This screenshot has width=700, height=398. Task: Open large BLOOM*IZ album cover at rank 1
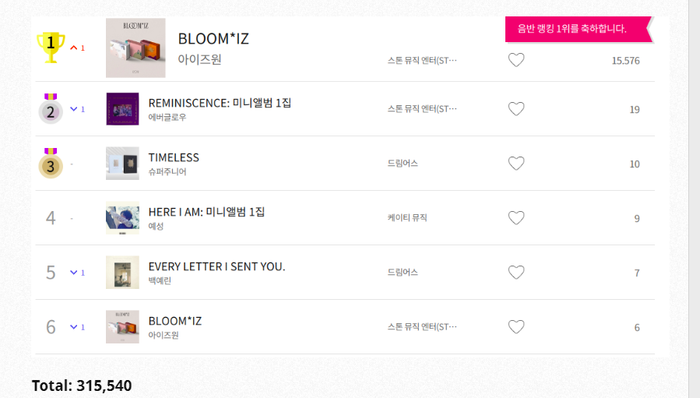[x=136, y=48]
